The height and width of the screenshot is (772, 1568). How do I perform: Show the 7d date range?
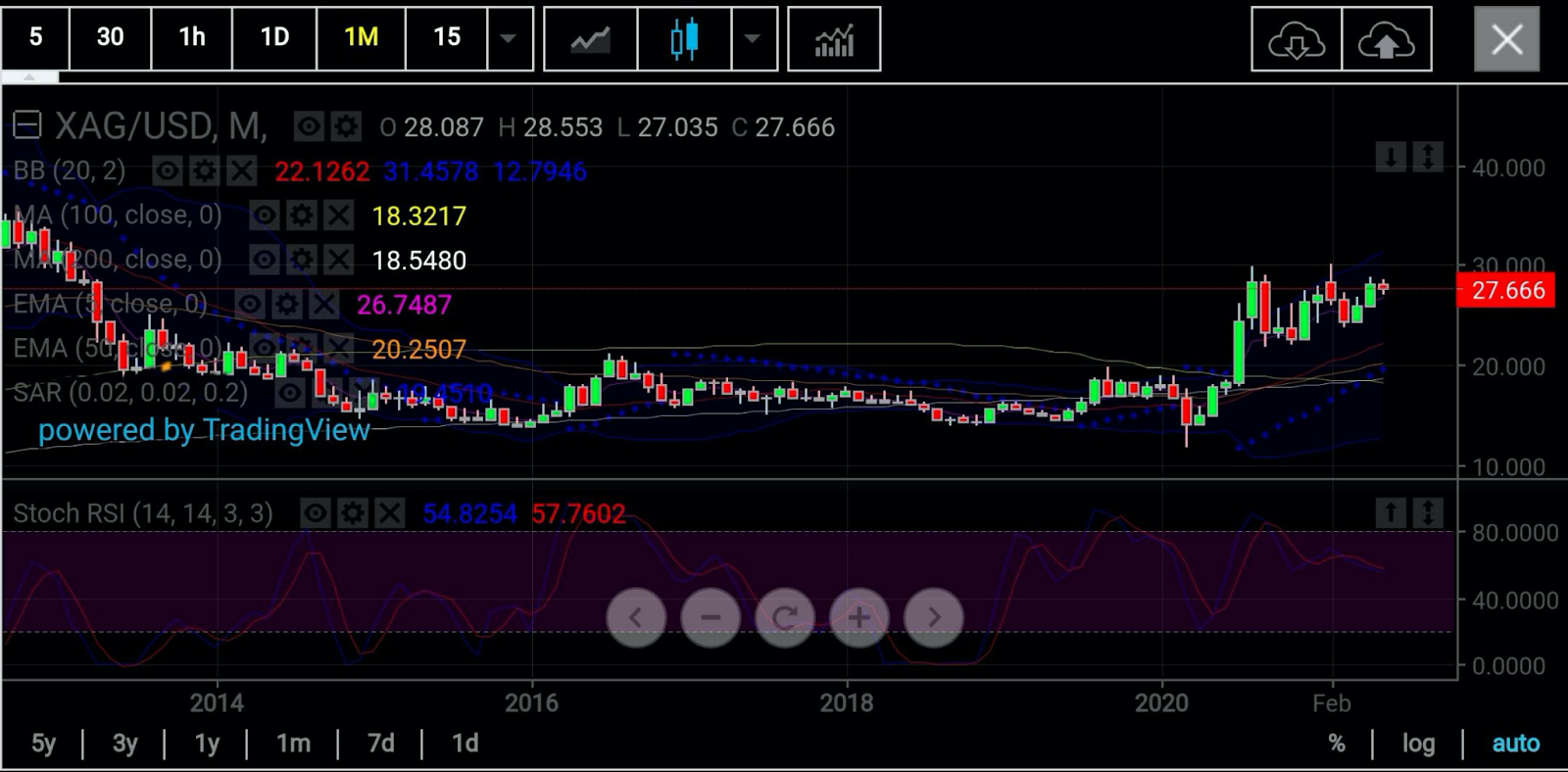(380, 744)
